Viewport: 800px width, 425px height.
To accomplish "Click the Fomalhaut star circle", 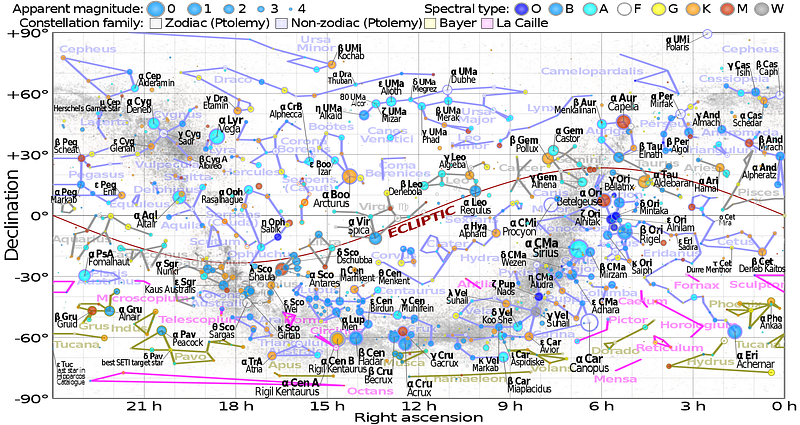I will pyautogui.click(x=84, y=276).
